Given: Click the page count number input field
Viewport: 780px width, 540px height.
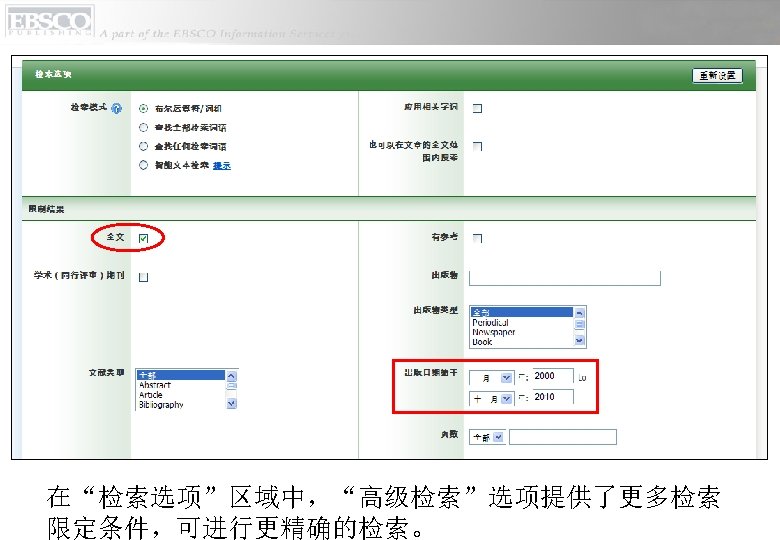Looking at the screenshot, I should pyautogui.click(x=563, y=437).
